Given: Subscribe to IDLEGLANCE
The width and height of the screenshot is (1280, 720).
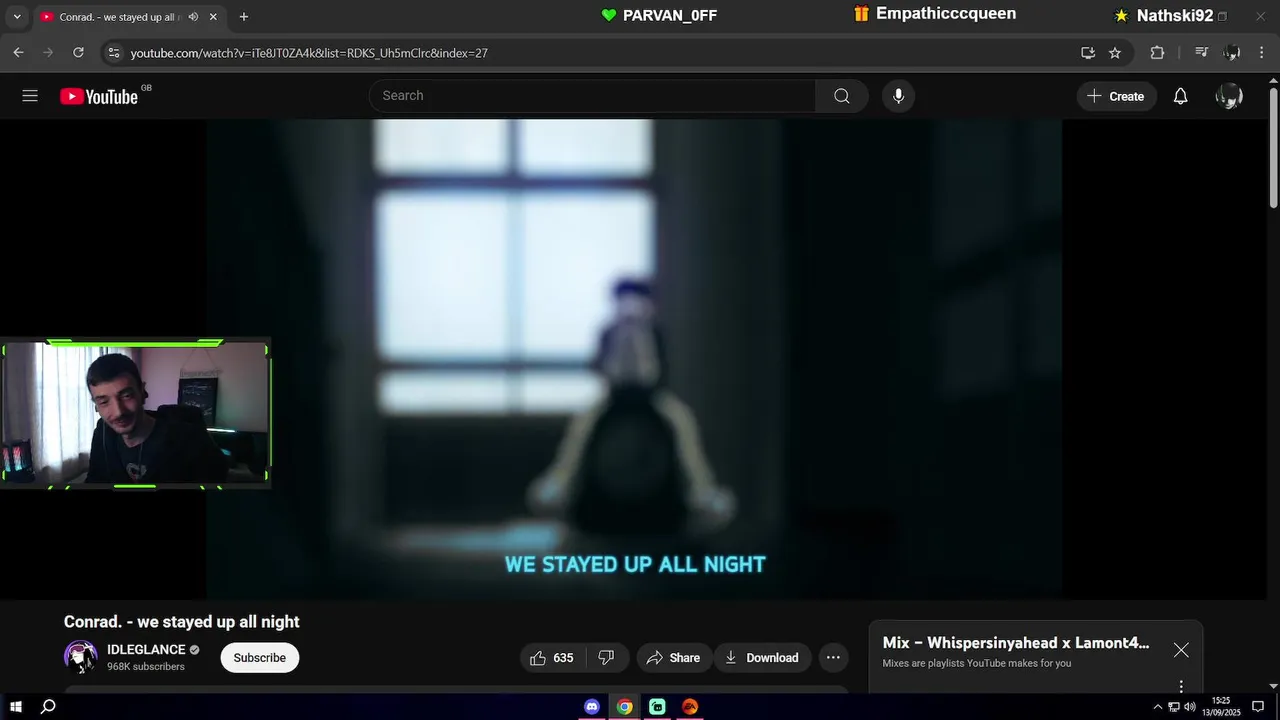Looking at the screenshot, I should pyautogui.click(x=260, y=657).
